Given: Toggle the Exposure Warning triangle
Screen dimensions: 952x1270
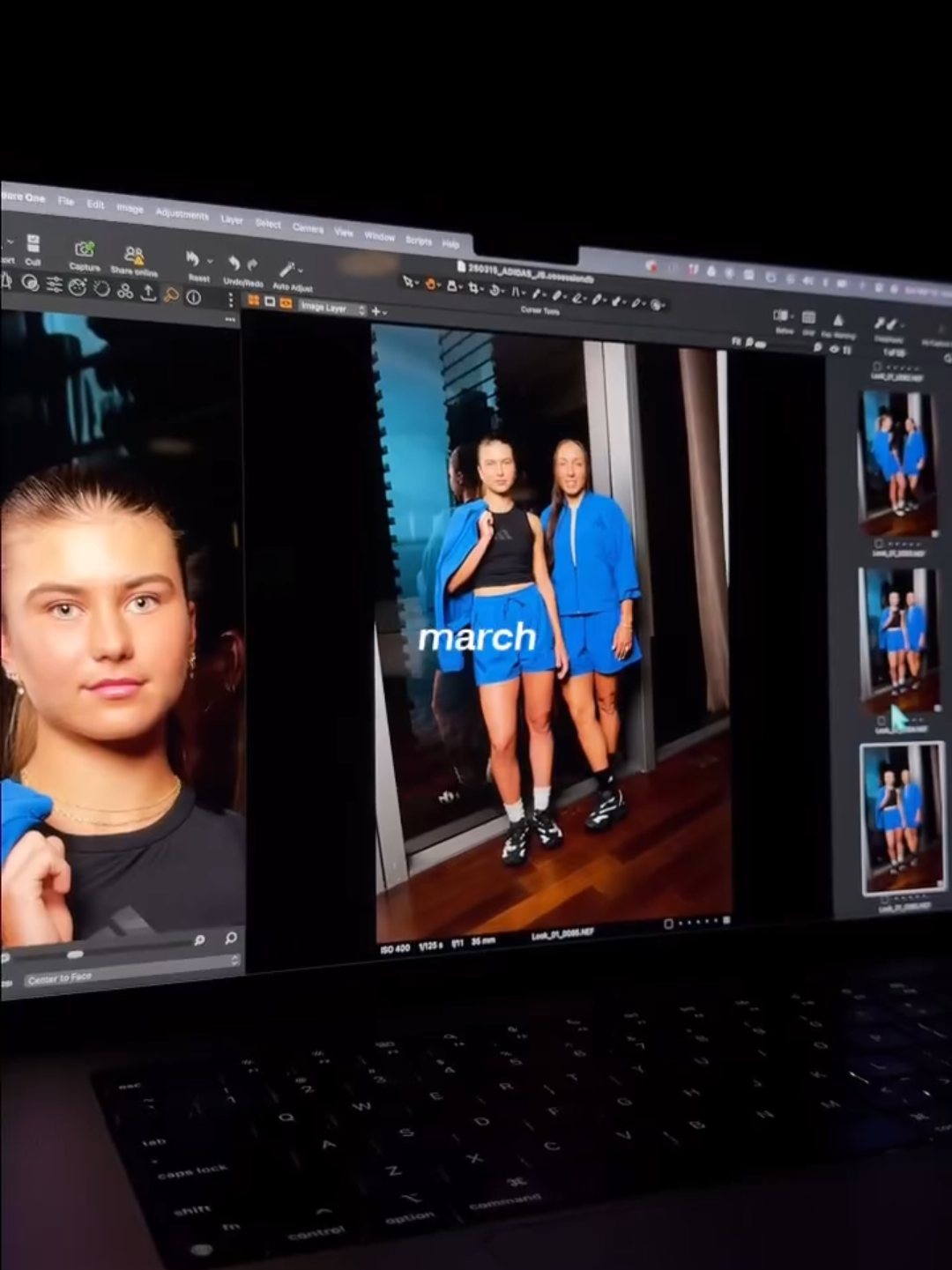Looking at the screenshot, I should pyautogui.click(x=837, y=321).
